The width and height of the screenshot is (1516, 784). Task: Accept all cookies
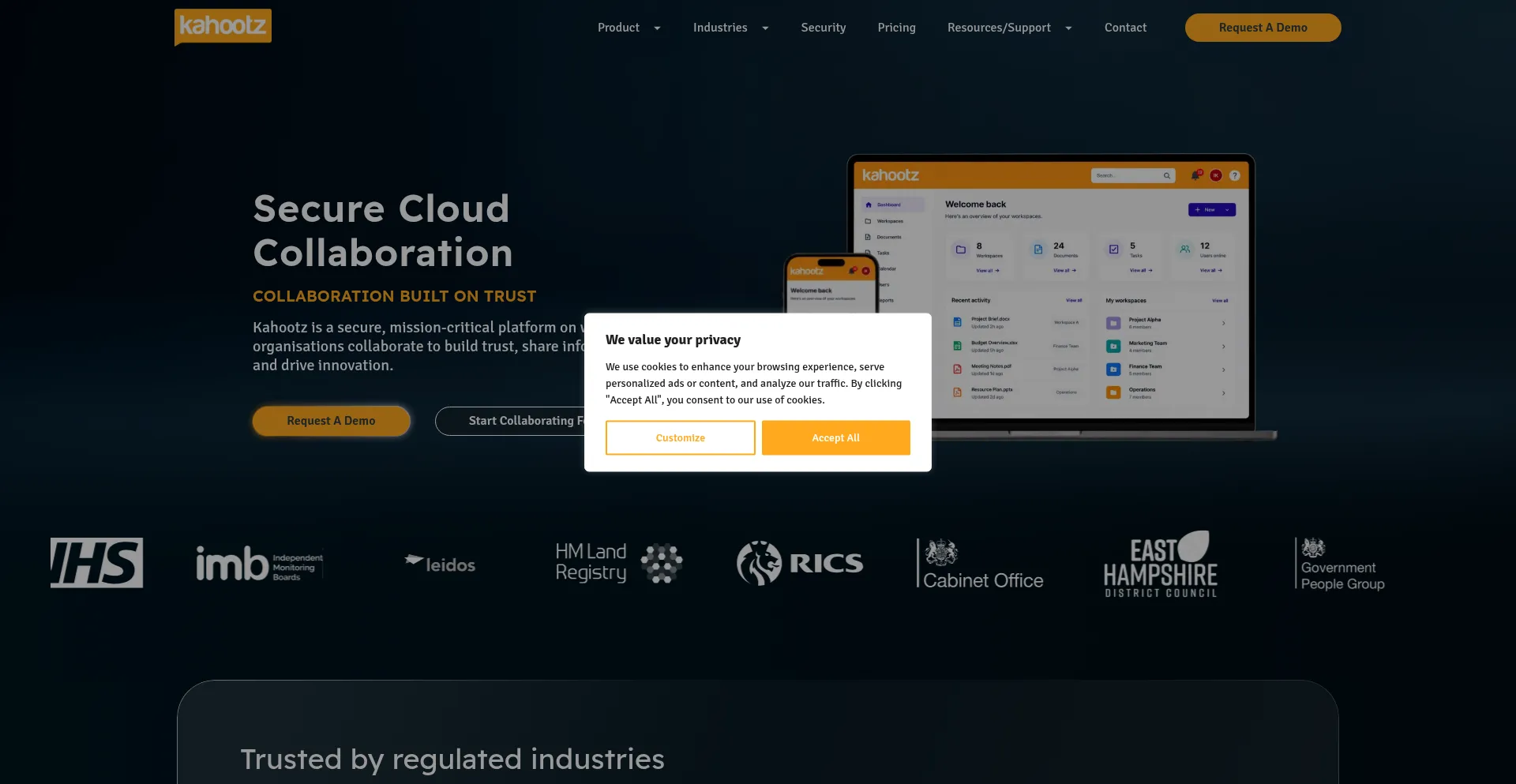(836, 437)
